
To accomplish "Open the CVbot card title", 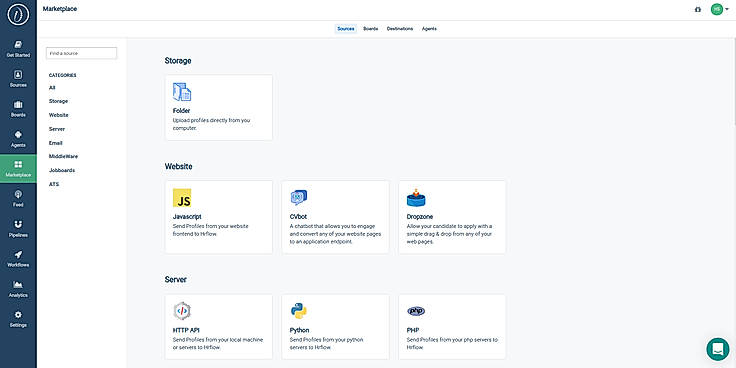I will point(299,217).
